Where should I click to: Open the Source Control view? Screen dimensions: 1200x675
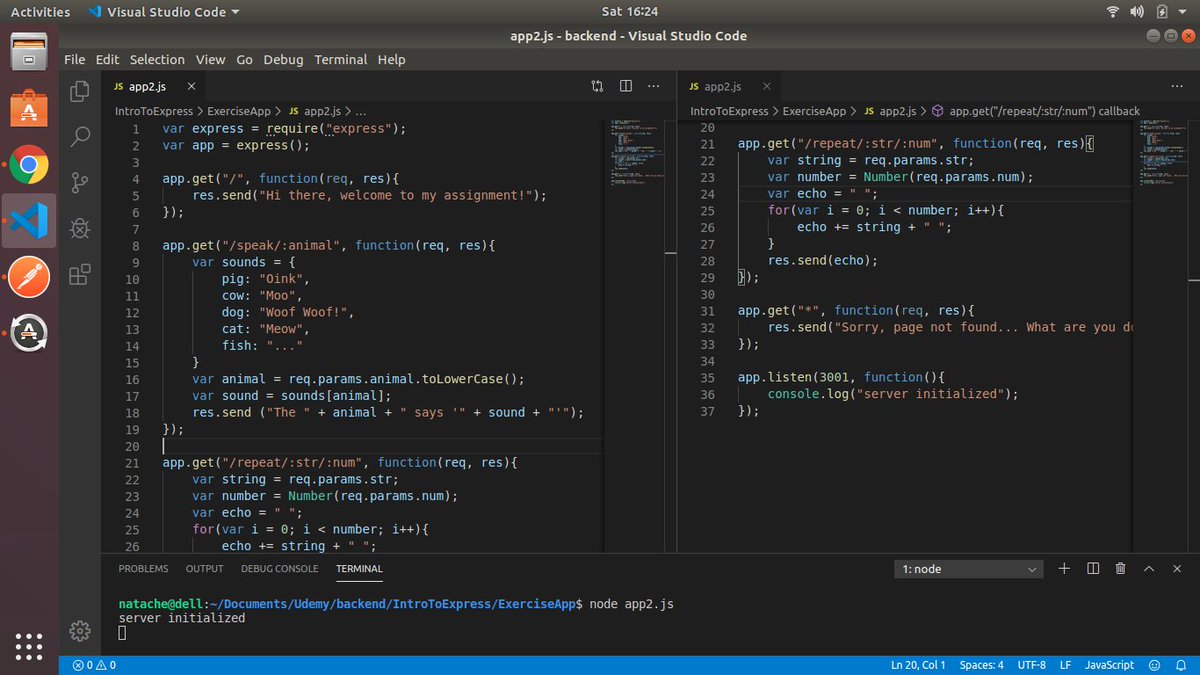point(80,182)
